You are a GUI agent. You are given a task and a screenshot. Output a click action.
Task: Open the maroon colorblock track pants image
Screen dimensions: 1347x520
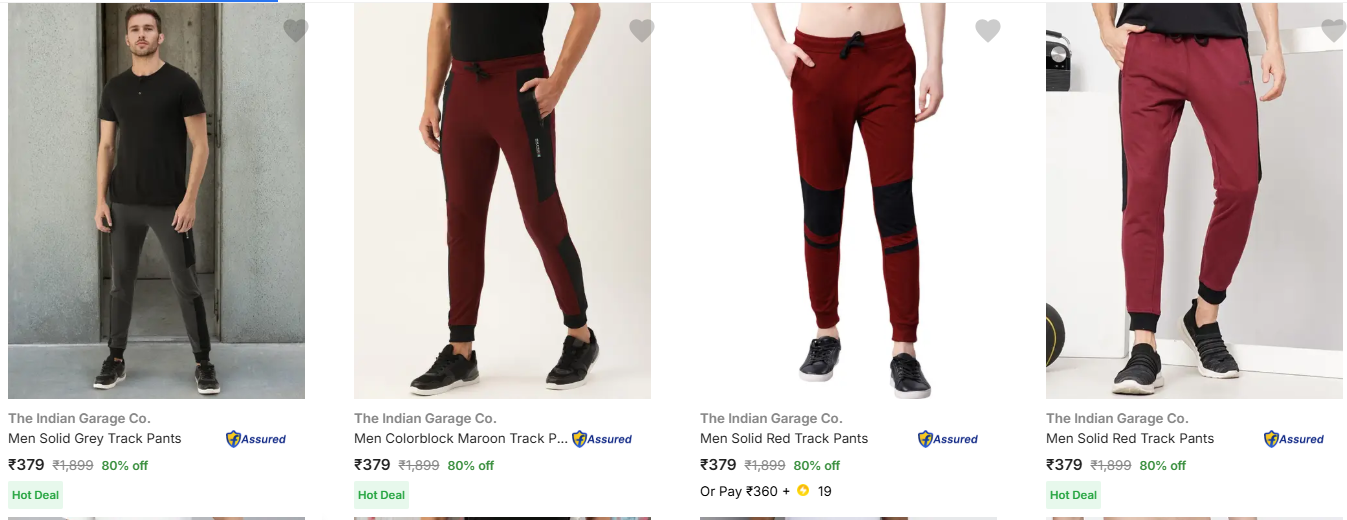[x=502, y=200]
